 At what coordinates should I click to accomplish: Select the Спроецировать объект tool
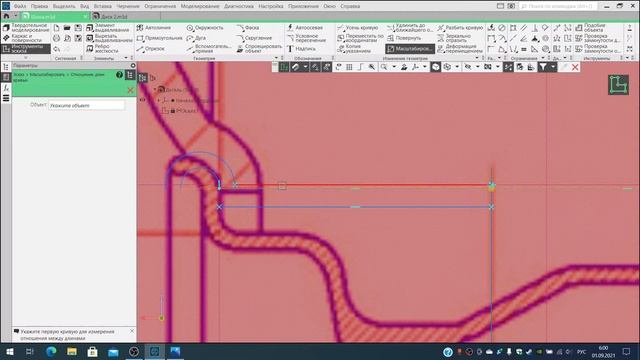pos(259,49)
